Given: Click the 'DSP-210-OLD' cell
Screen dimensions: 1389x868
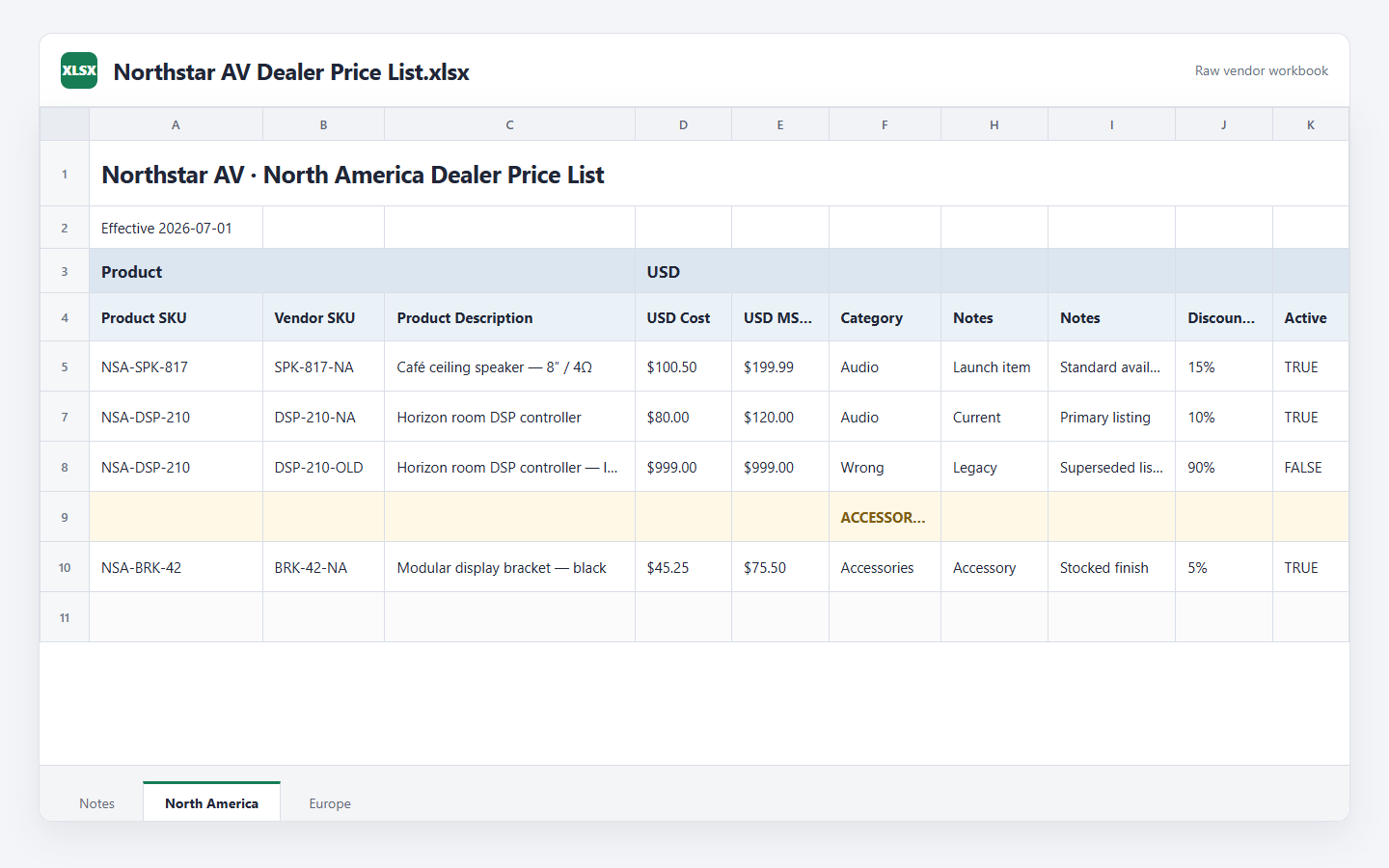Looking at the screenshot, I should tap(323, 467).
